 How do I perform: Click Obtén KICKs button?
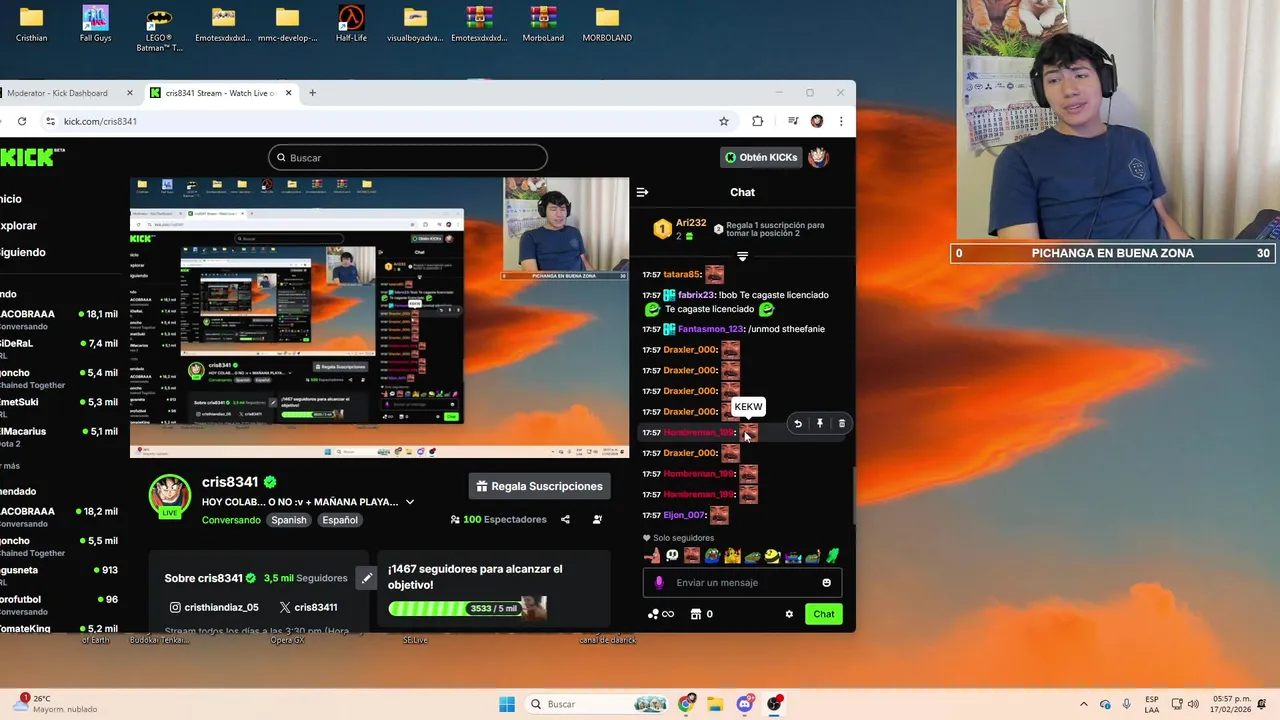[x=761, y=157]
